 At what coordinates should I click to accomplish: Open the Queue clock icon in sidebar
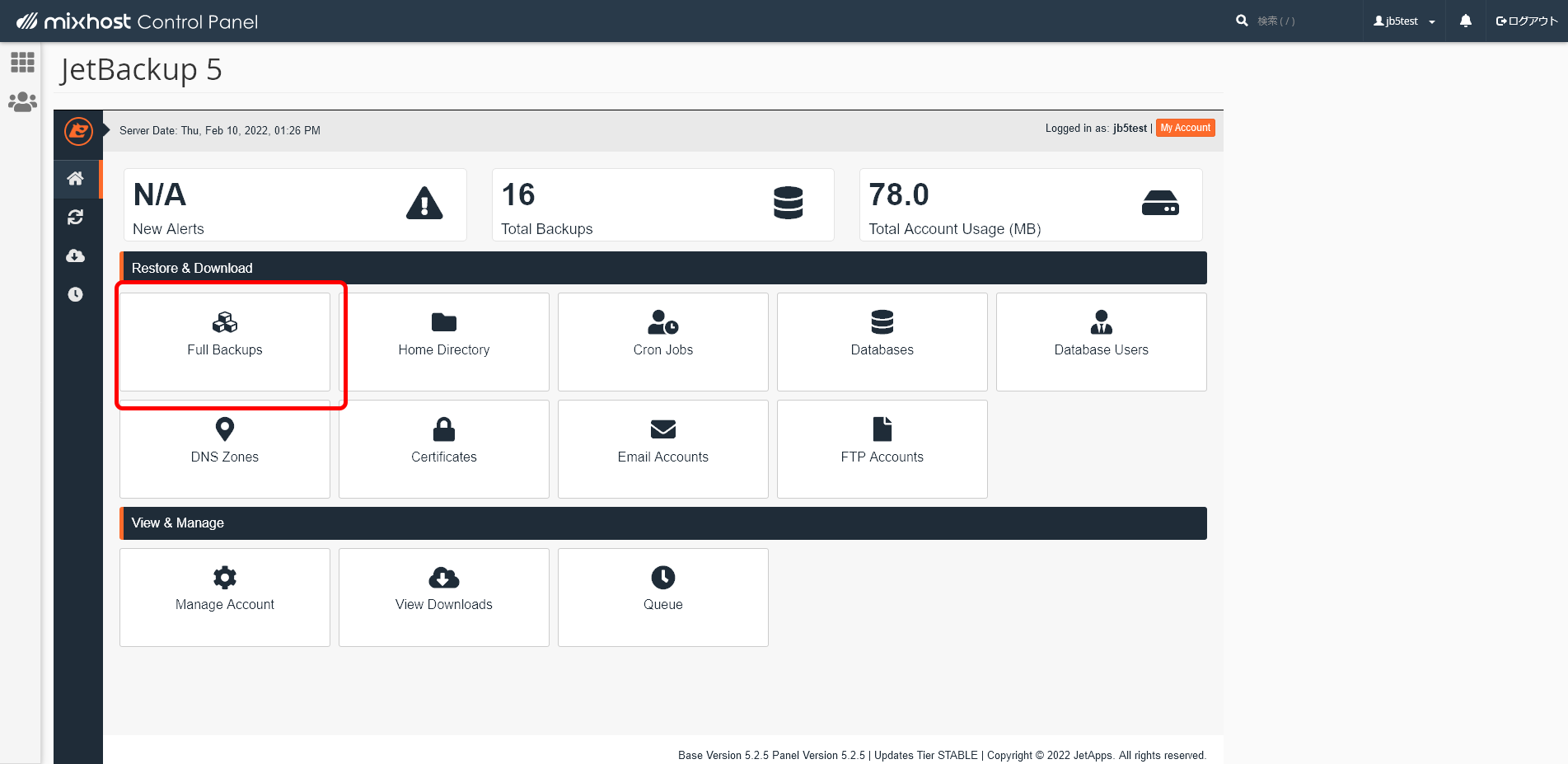[76, 294]
